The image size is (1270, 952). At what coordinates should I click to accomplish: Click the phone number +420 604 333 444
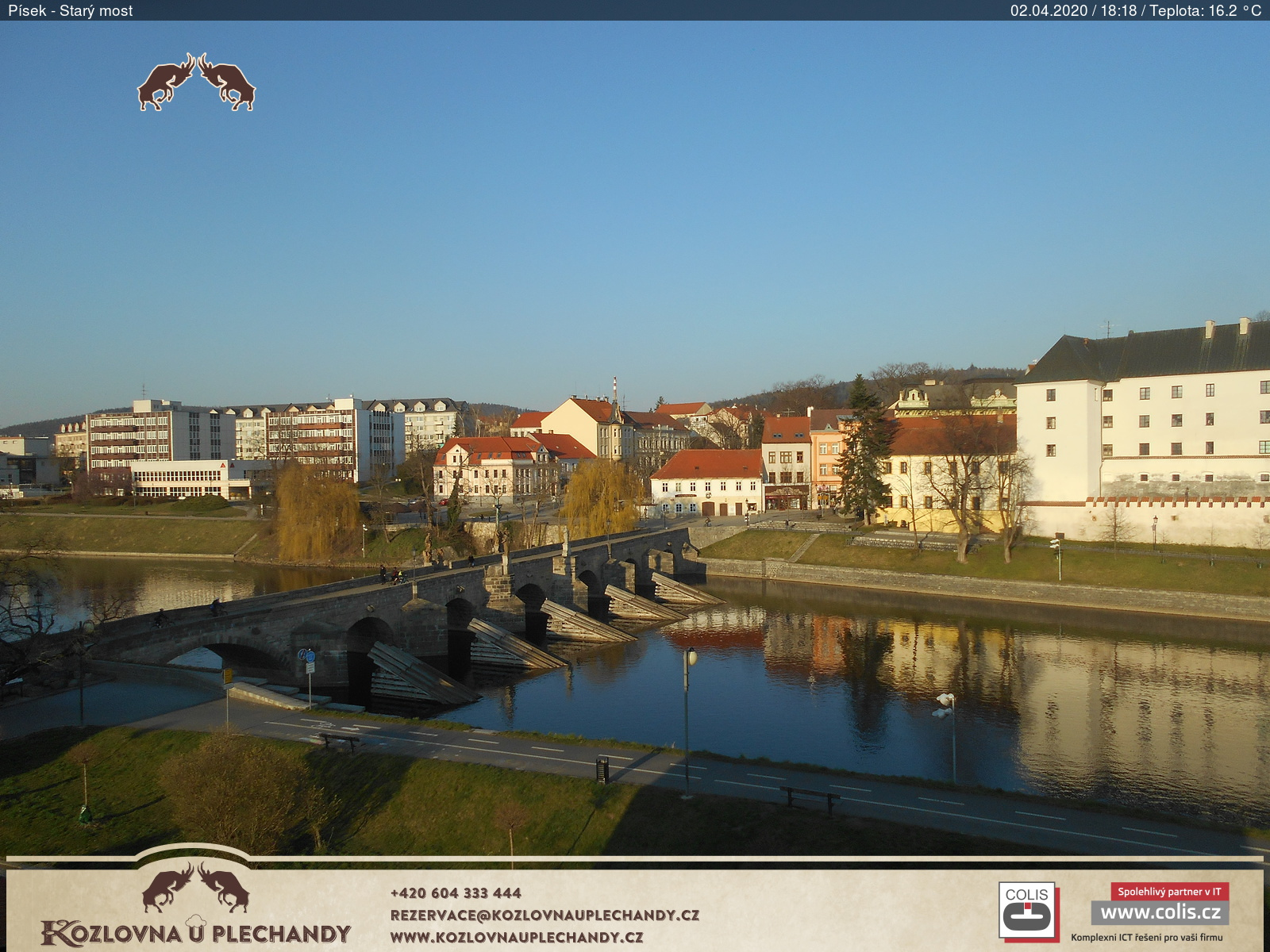tap(456, 893)
